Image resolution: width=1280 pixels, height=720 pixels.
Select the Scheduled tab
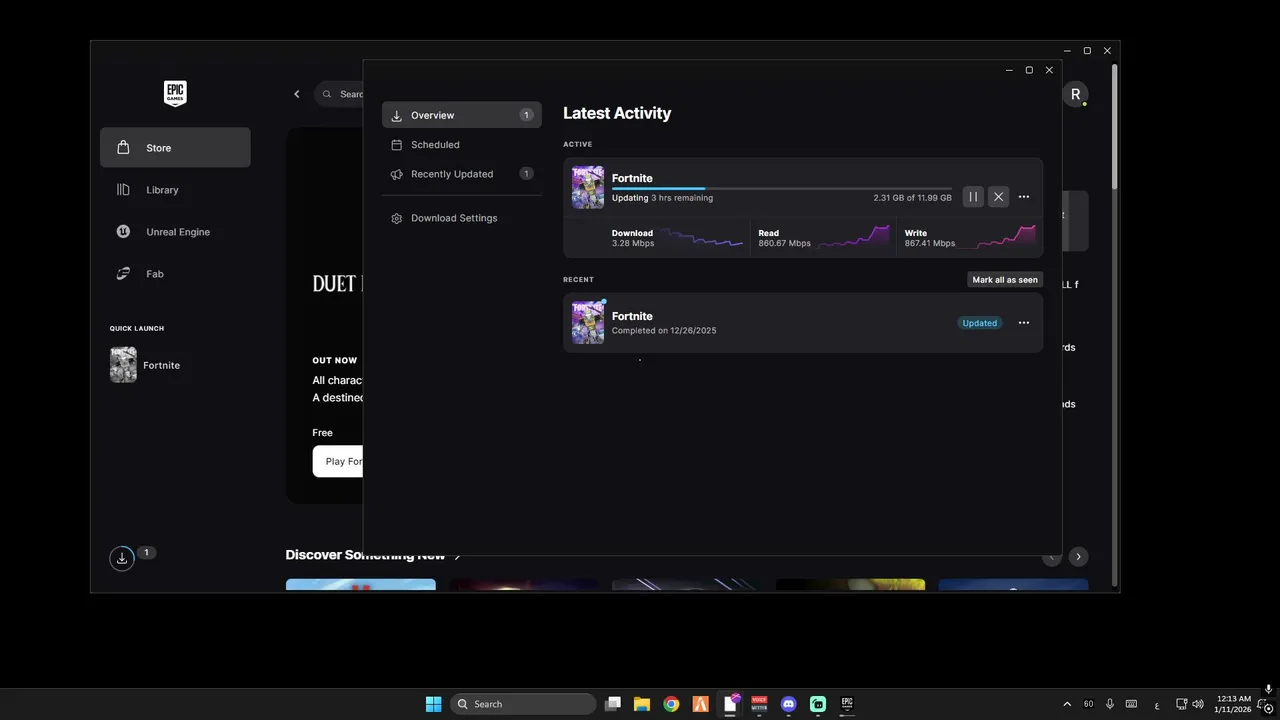pos(462,144)
